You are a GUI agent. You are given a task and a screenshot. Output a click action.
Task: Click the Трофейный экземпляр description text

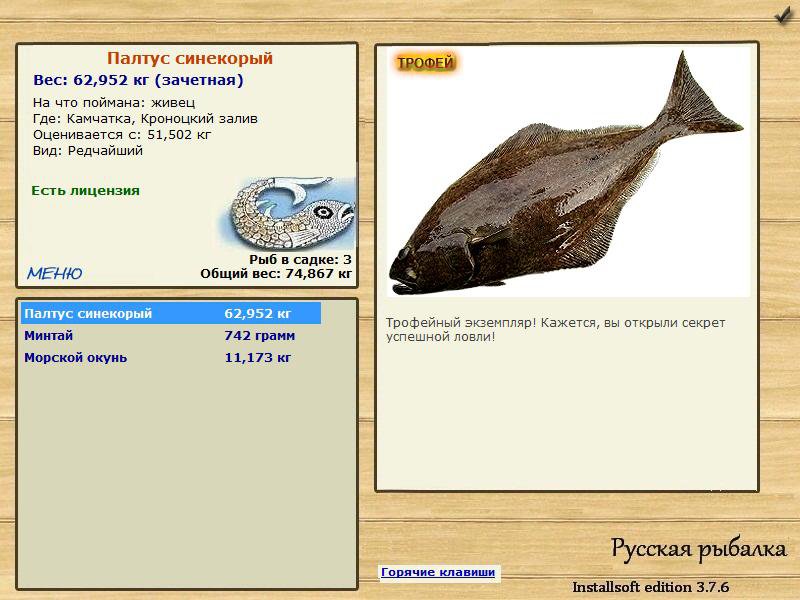tap(555, 330)
